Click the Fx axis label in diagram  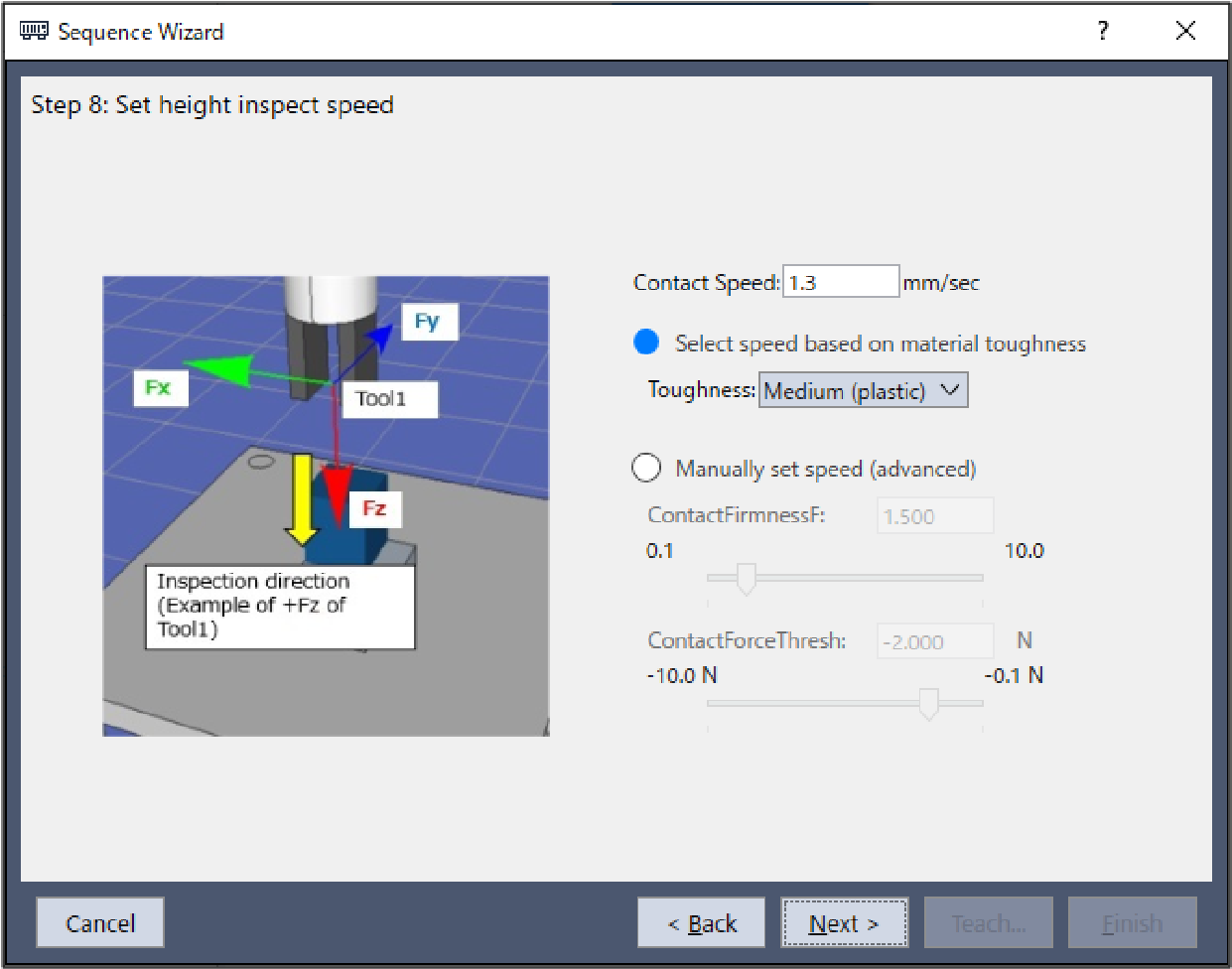tap(159, 387)
